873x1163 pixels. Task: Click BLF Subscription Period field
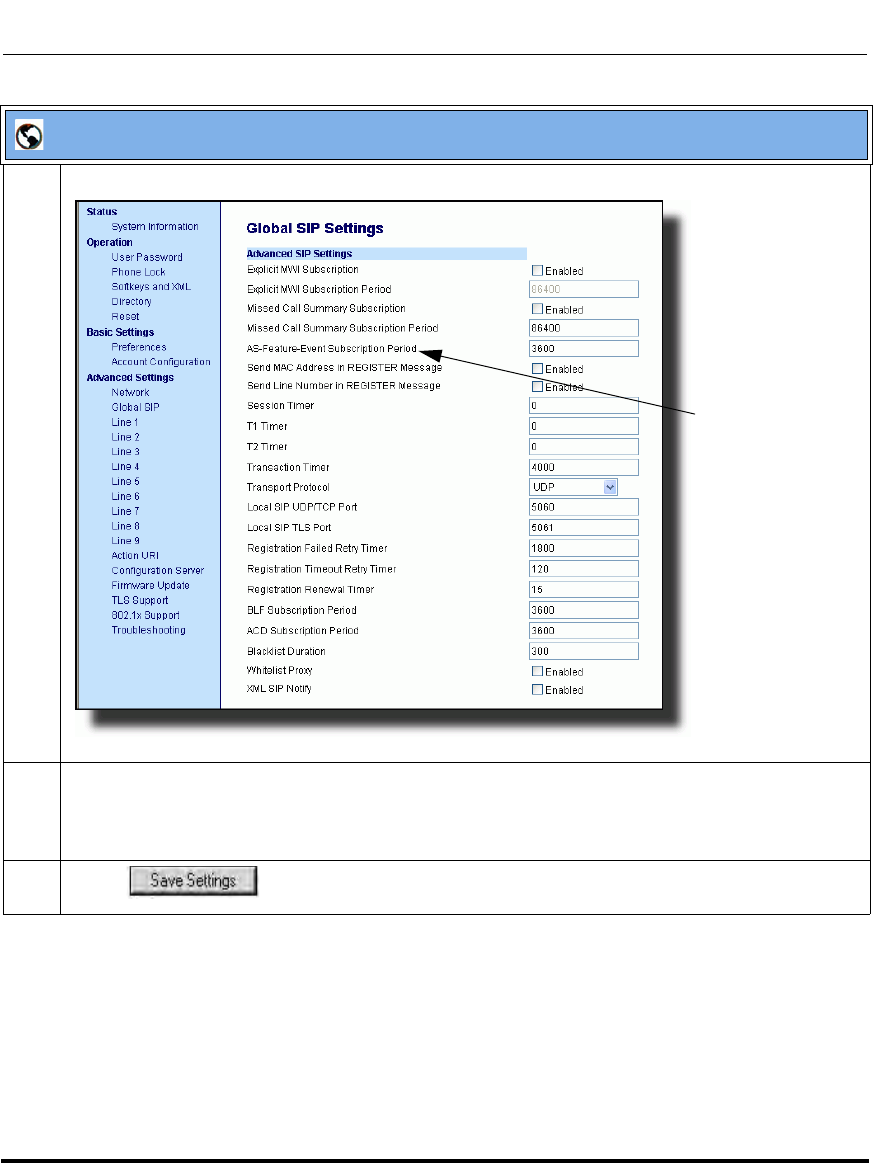tap(584, 610)
